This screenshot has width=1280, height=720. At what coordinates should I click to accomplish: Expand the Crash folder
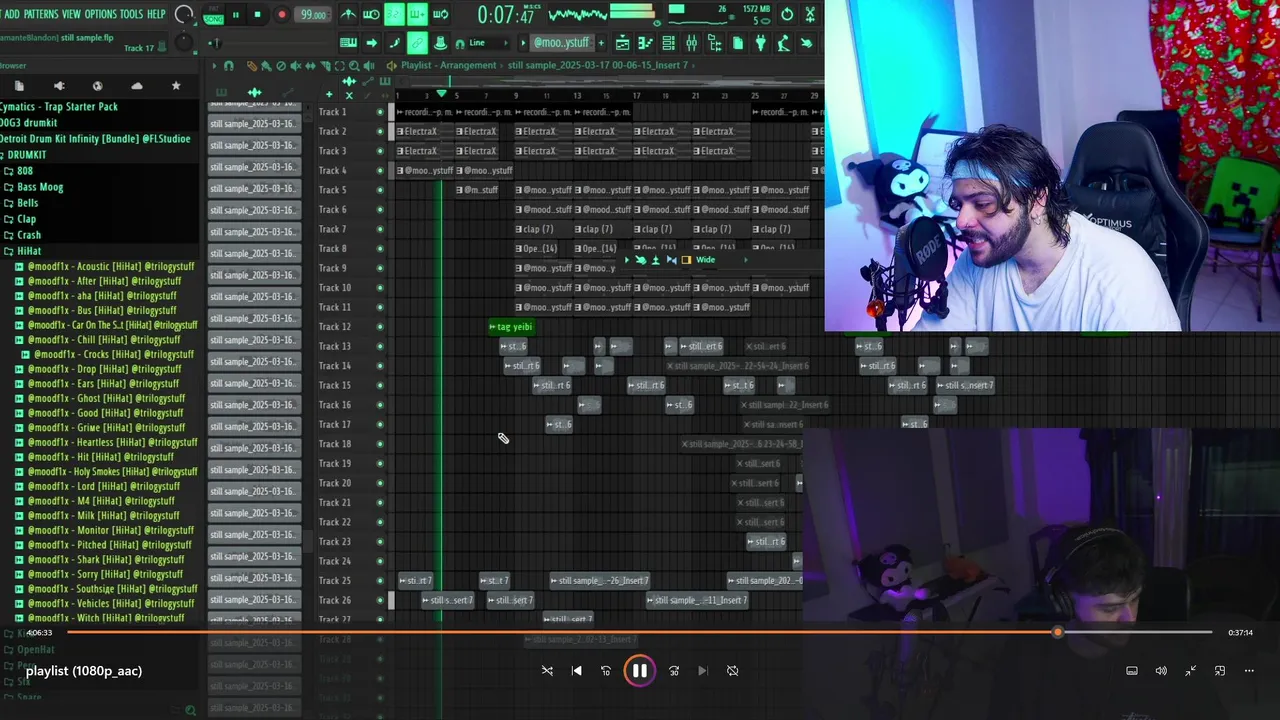coord(29,235)
